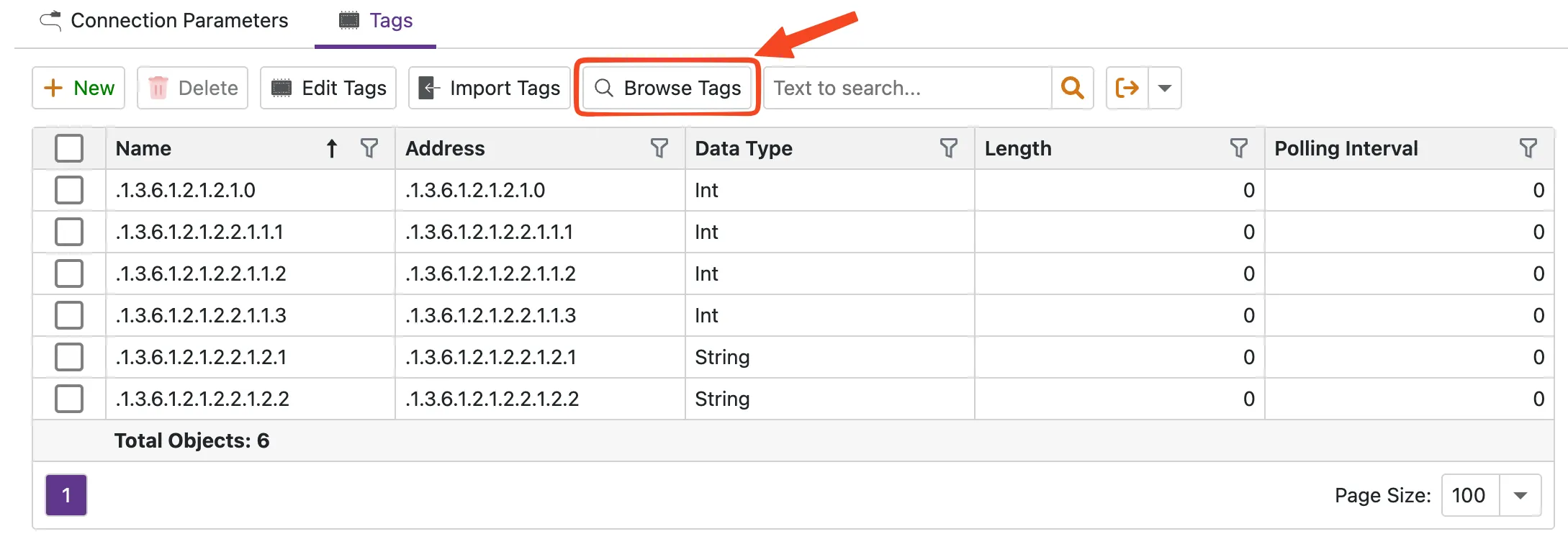The width and height of the screenshot is (1568, 534).
Task: Check the row for tag .1.3.6.1.2.1.2.1.0
Action: (69, 190)
